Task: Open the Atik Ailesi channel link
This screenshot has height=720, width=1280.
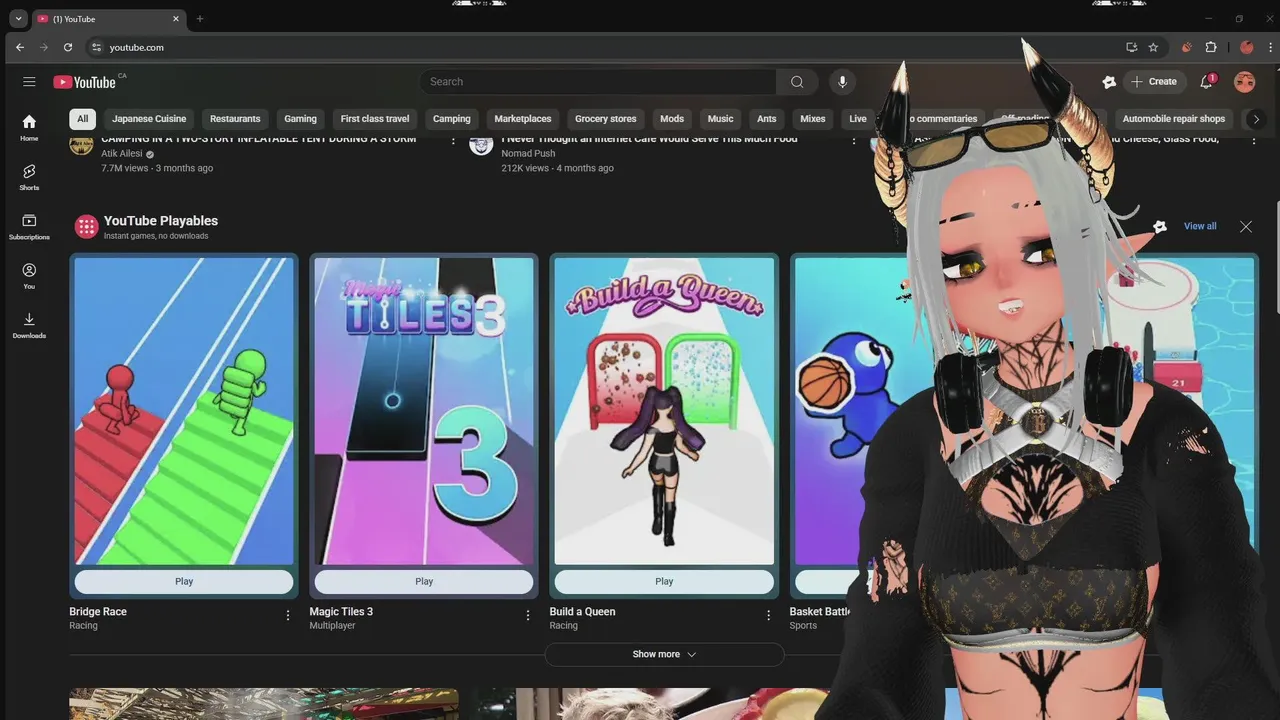Action: coord(122,154)
